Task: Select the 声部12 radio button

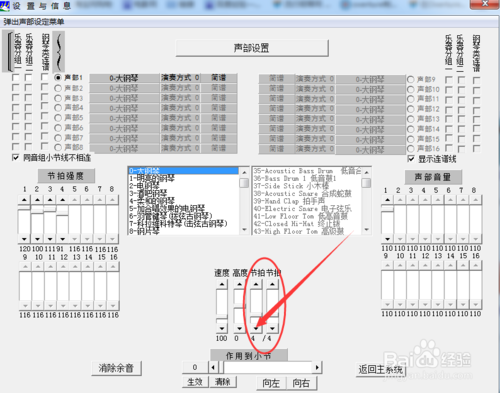Action: (x=411, y=109)
